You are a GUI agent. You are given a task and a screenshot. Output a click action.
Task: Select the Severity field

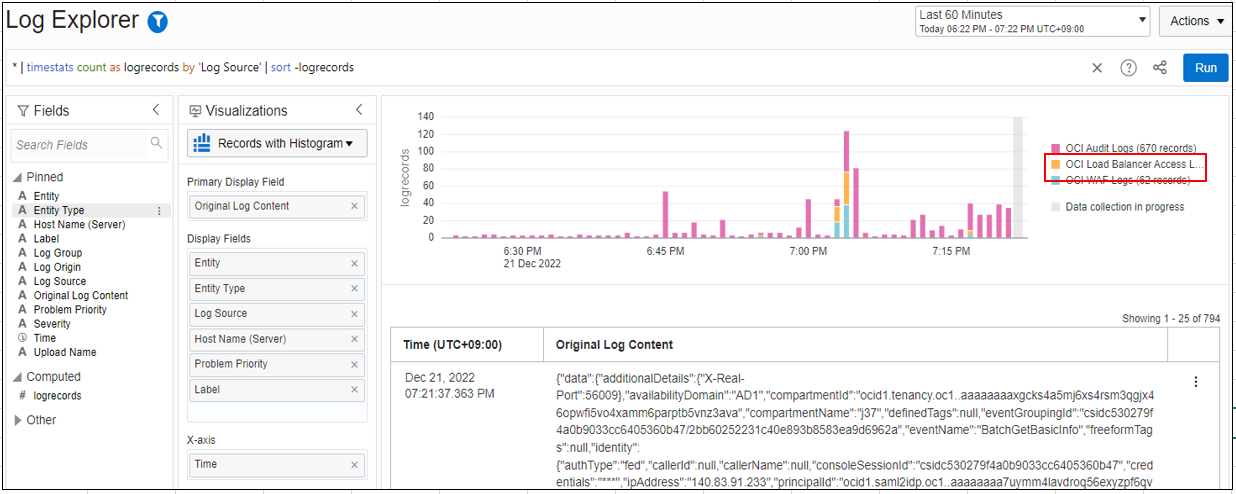point(52,324)
